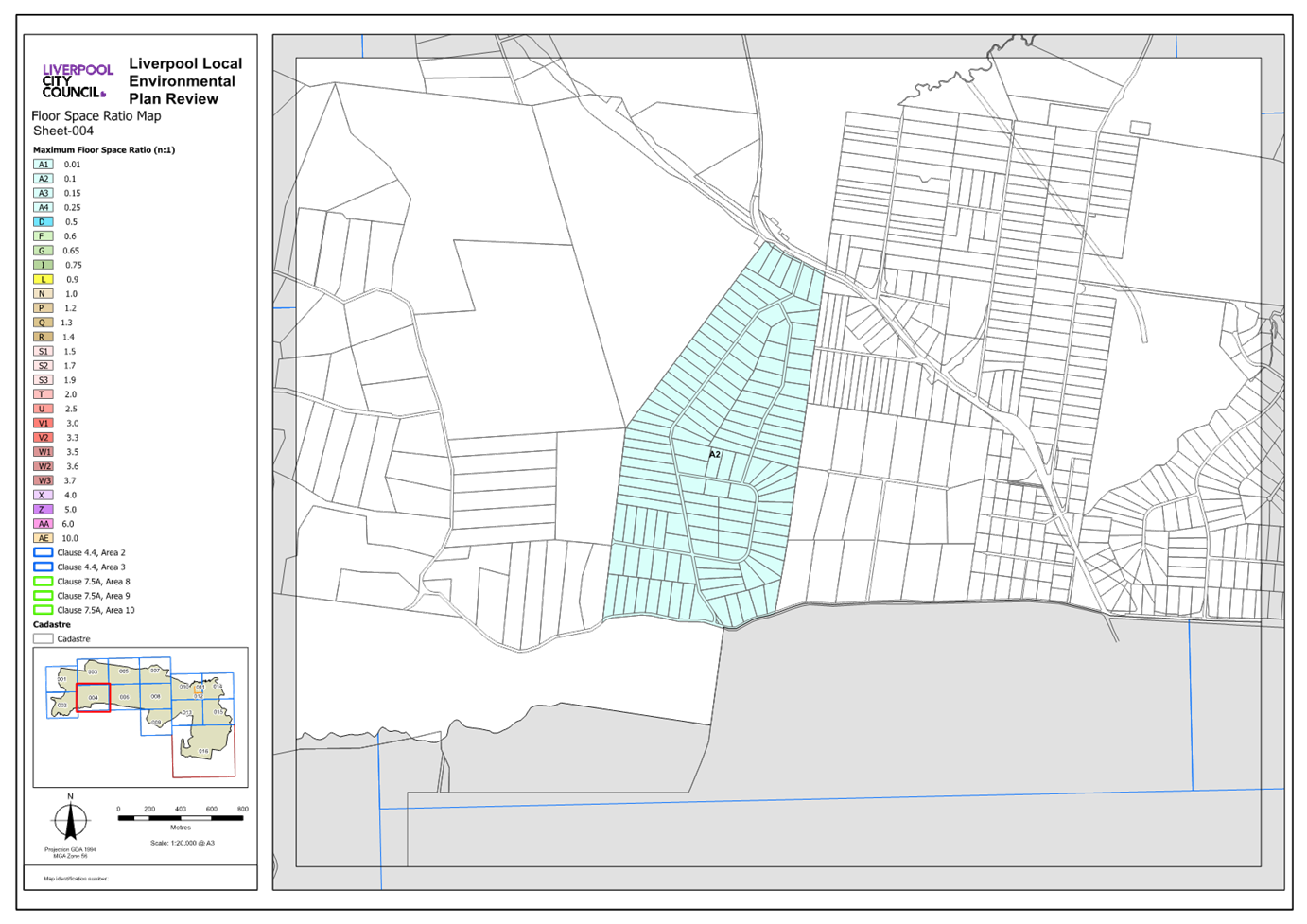The height and width of the screenshot is (924, 1307).
Task: Click the yellow L legend swatch
Action: click(43, 280)
